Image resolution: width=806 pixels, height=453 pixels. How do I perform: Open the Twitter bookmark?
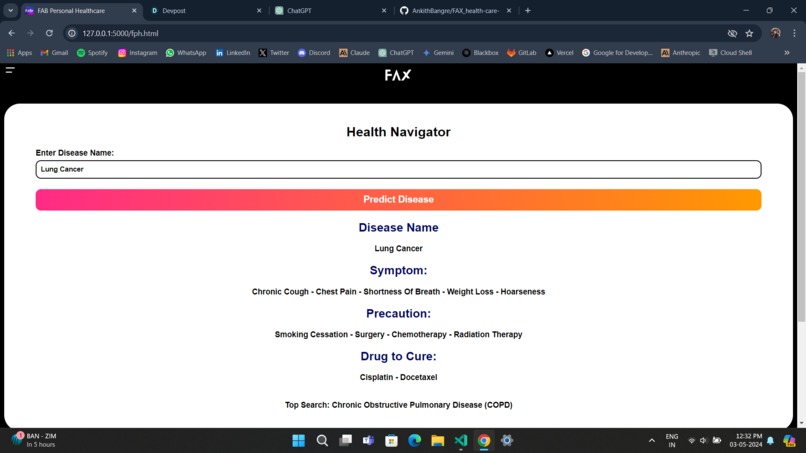click(x=273, y=52)
